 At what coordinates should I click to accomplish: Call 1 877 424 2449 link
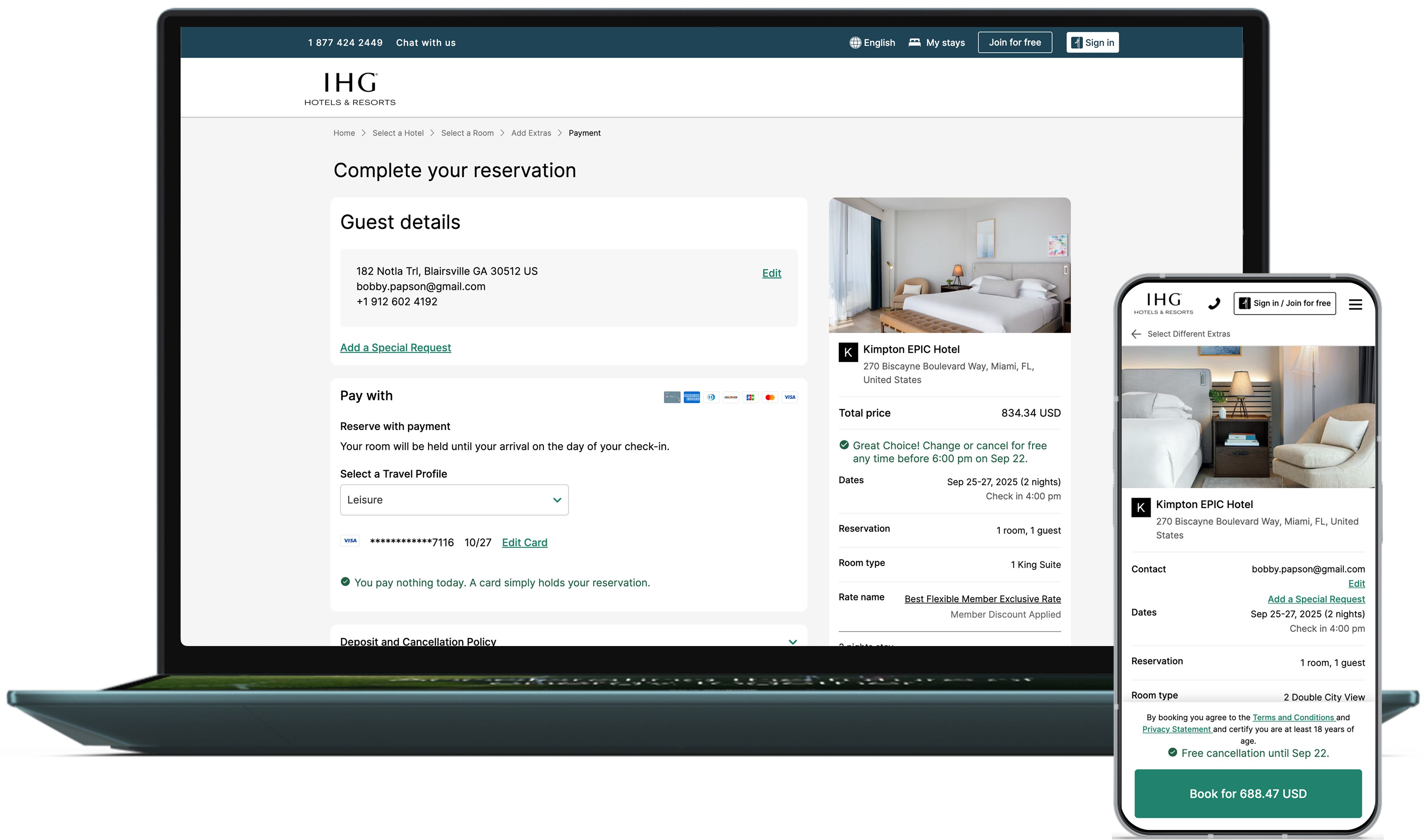click(345, 42)
